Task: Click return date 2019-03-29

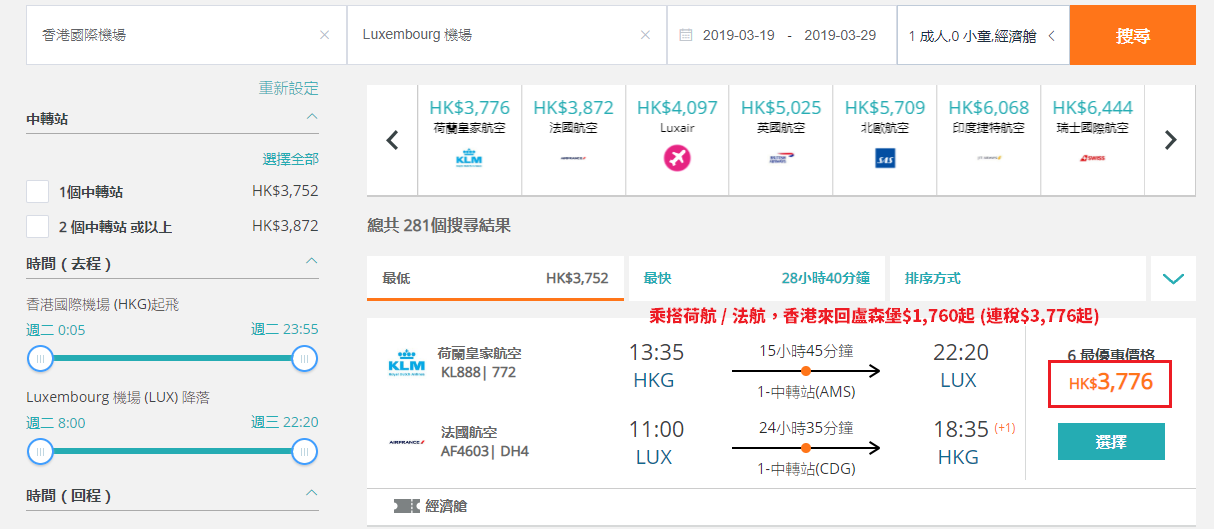Action: tap(840, 35)
